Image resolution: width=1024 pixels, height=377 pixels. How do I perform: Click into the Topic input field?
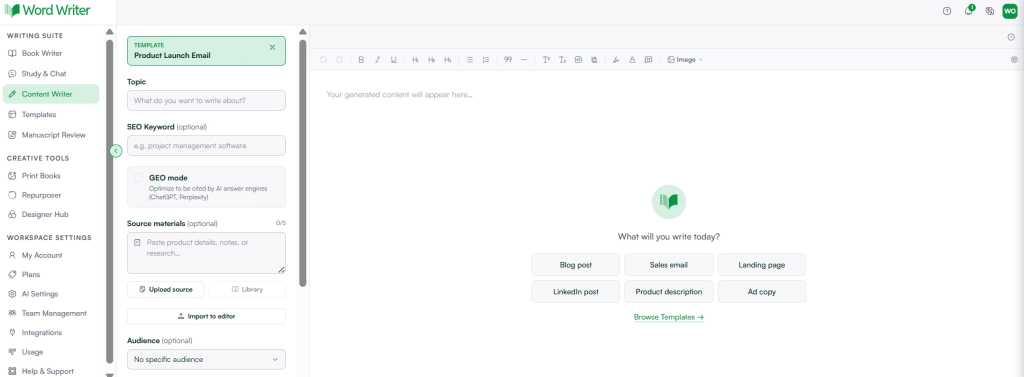click(206, 101)
